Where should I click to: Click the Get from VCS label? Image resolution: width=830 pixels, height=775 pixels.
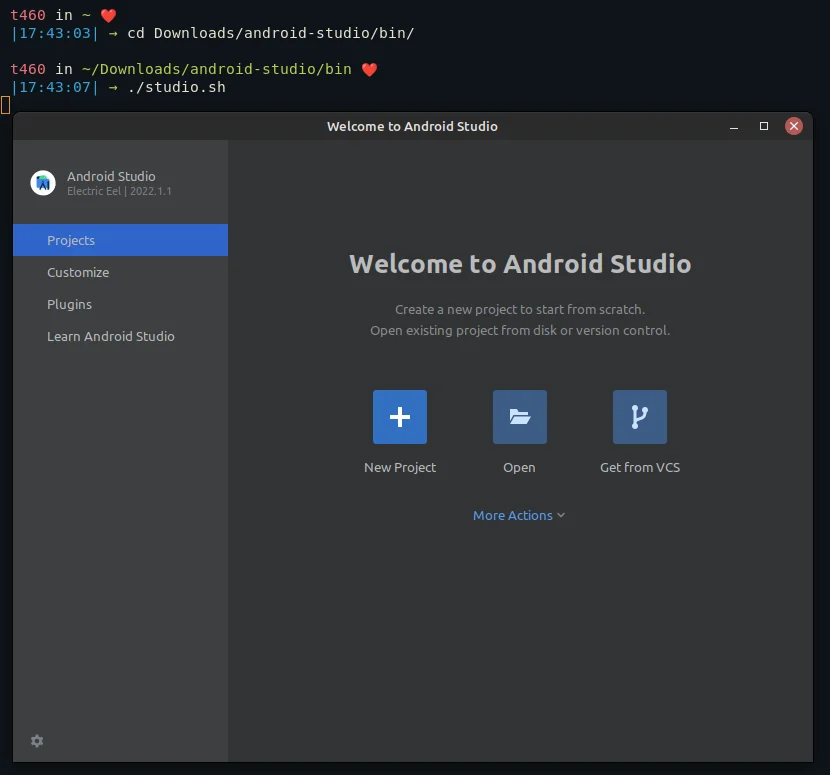click(639, 467)
